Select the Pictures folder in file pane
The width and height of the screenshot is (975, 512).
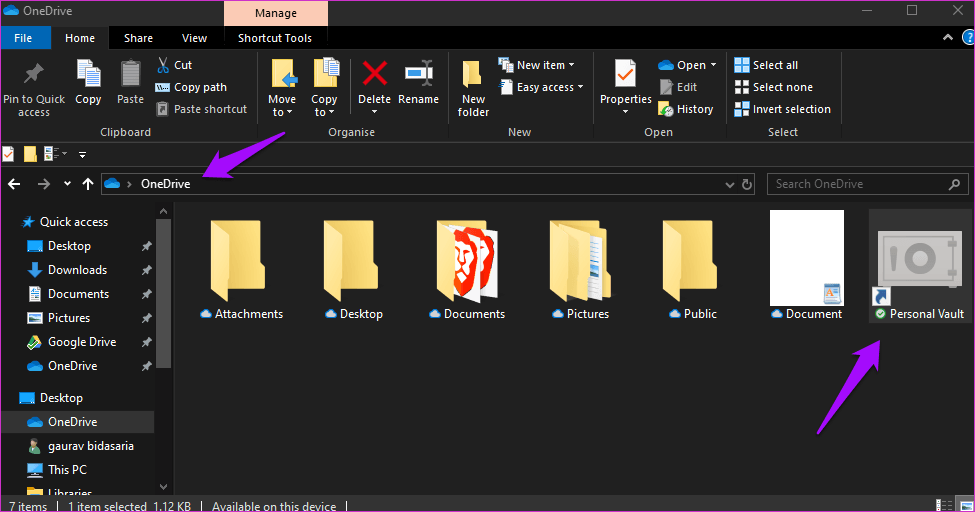tap(580, 268)
